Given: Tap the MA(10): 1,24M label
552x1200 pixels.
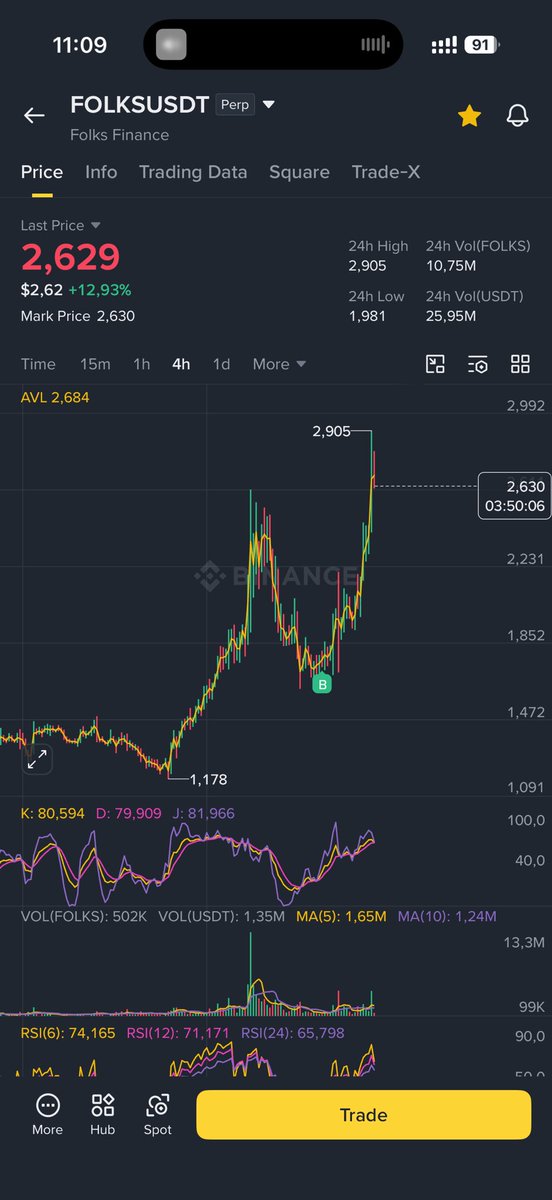Looking at the screenshot, I should 446,915.
